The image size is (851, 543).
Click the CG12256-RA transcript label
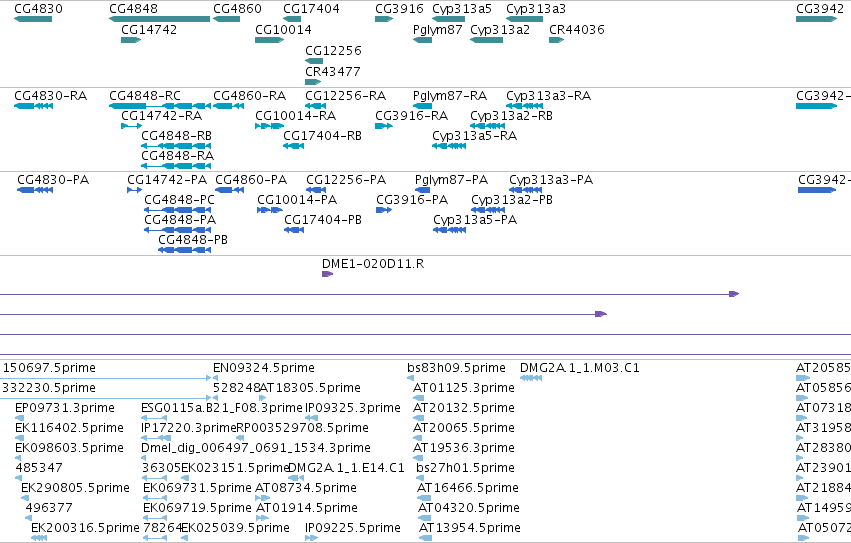(x=346, y=96)
